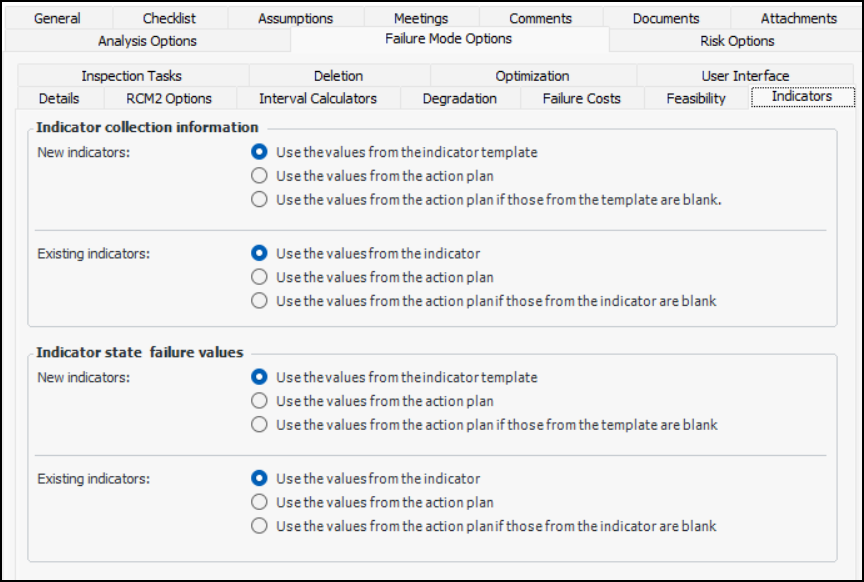Choose action plan values for new state failure indicators

point(260,401)
